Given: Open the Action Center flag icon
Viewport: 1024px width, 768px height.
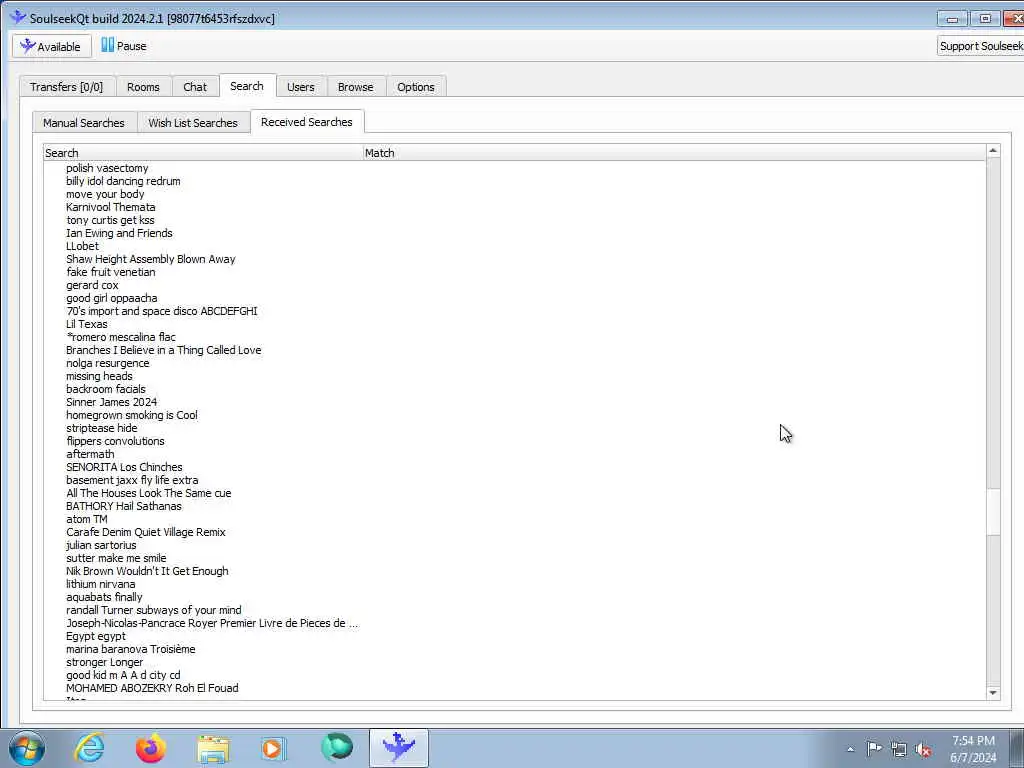Looking at the screenshot, I should pyautogui.click(x=874, y=748).
